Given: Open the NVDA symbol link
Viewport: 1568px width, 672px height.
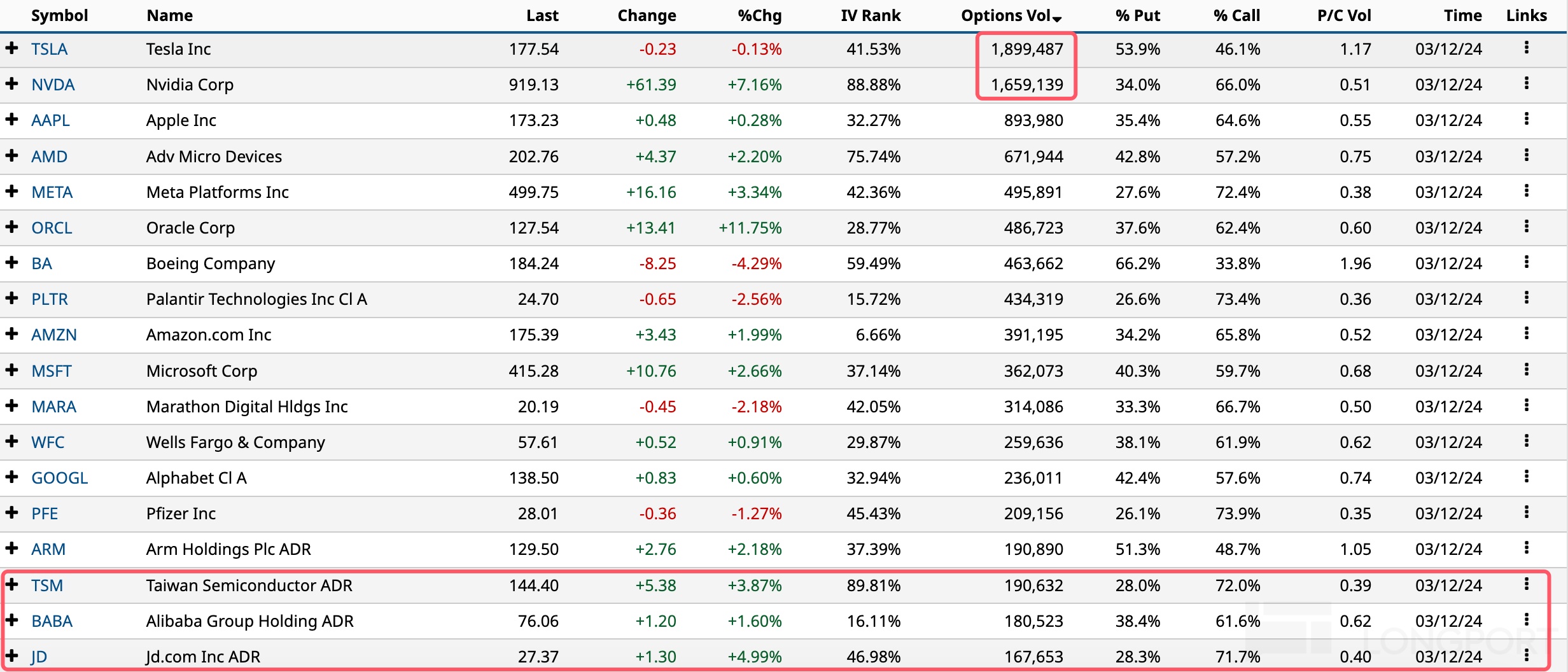Looking at the screenshot, I should pyautogui.click(x=53, y=85).
